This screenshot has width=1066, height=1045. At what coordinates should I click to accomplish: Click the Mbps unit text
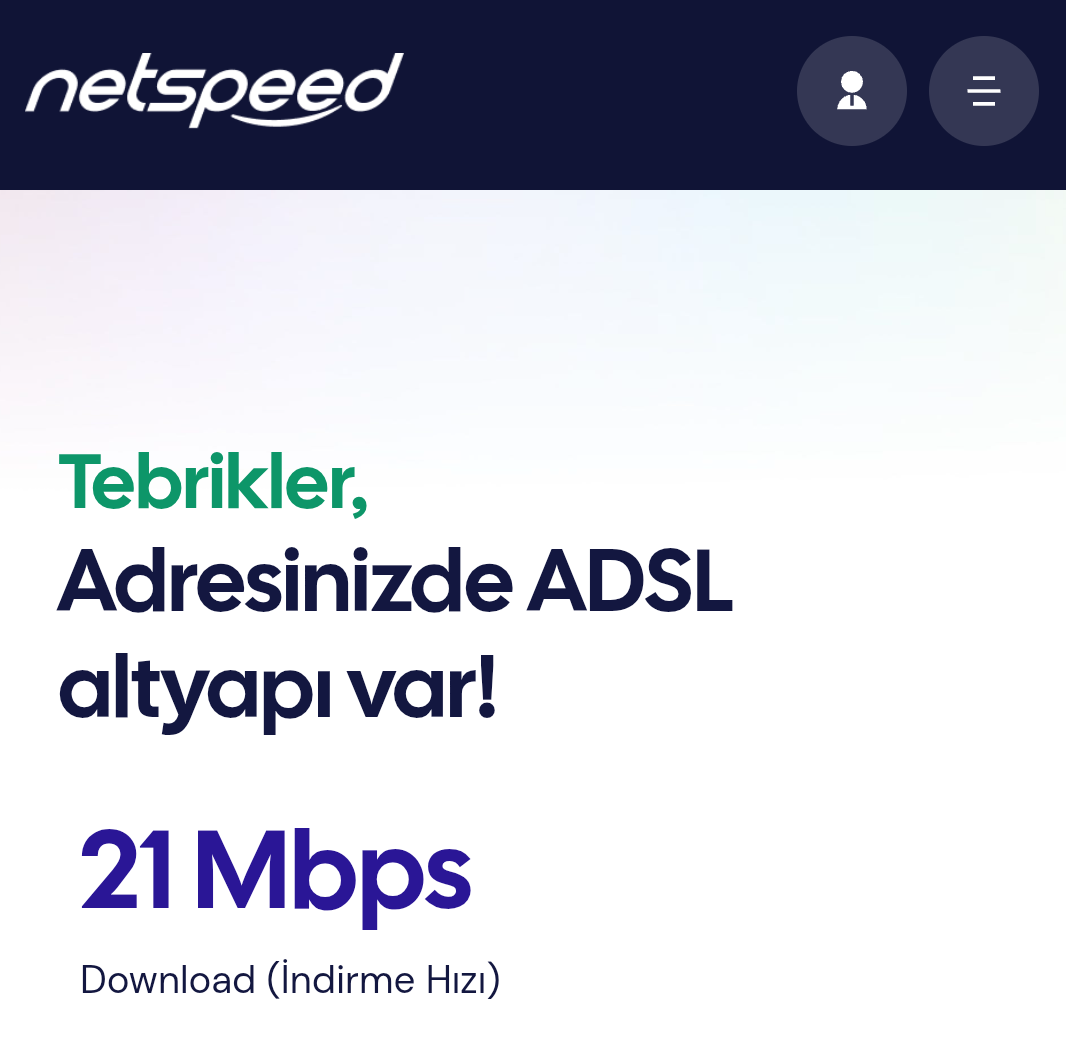(334, 877)
